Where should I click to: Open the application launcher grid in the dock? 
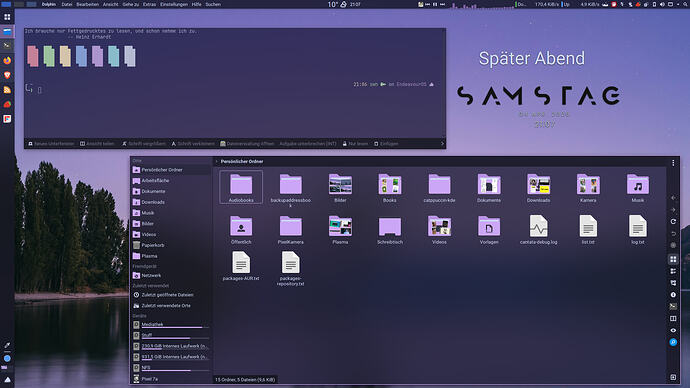pyautogui.click(x=7, y=17)
